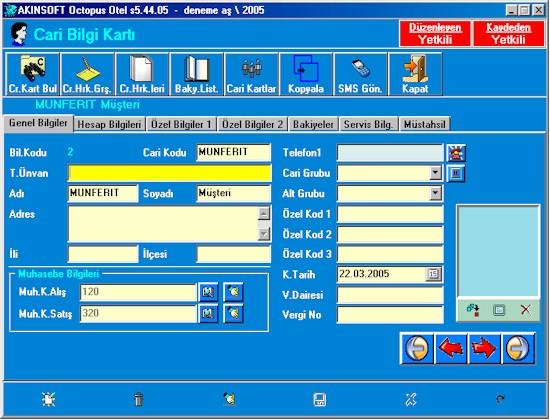
Task: Expand the Cari Grubu dropdown
Action: click(x=435, y=173)
